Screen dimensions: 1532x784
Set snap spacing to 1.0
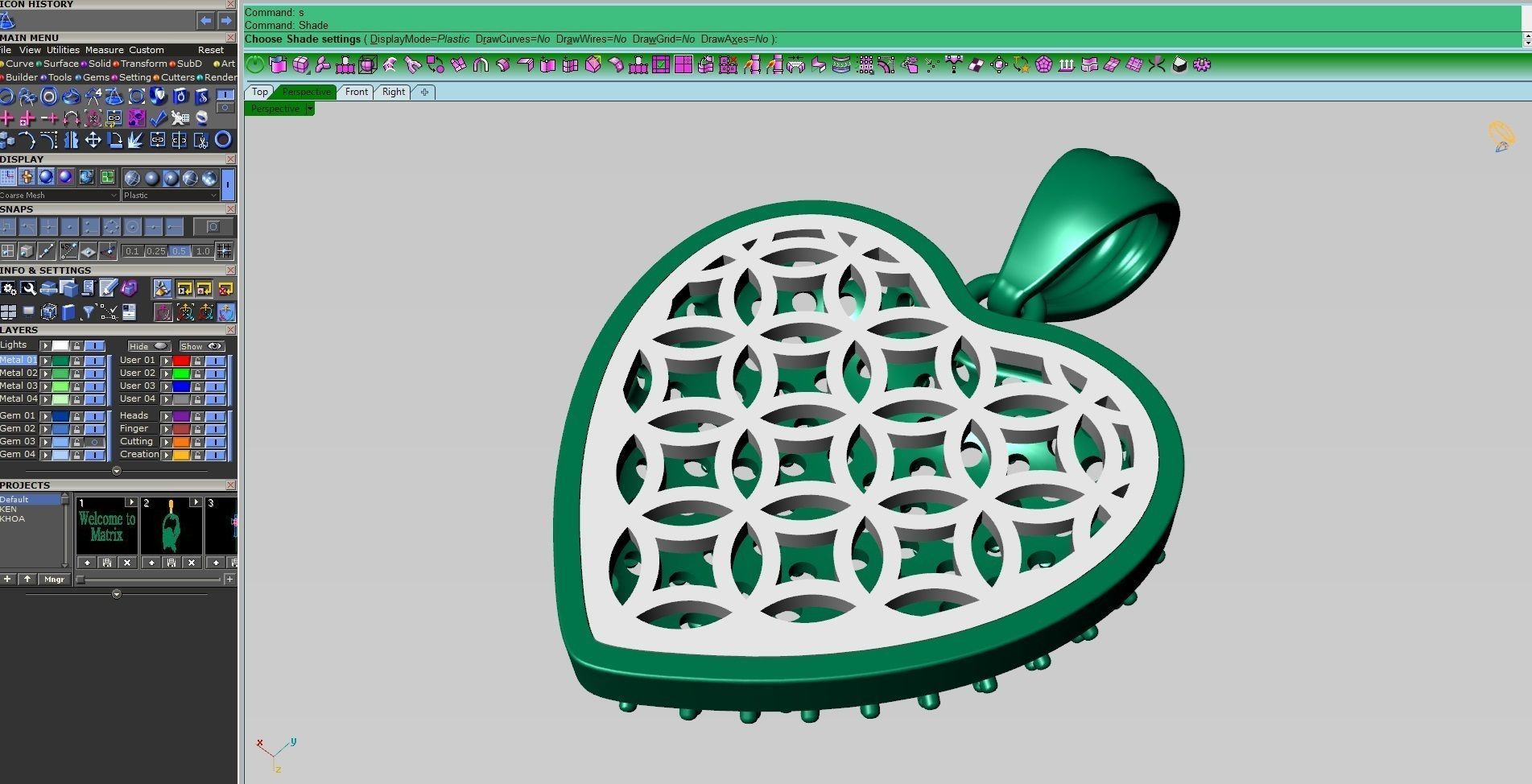pyautogui.click(x=203, y=251)
